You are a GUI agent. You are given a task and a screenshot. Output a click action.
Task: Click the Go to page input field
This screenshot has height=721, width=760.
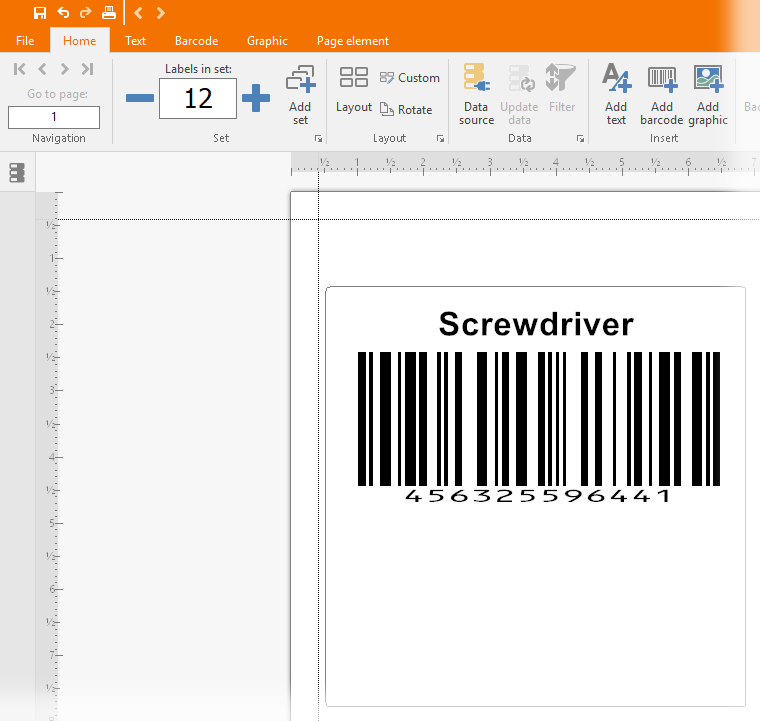click(x=54, y=117)
